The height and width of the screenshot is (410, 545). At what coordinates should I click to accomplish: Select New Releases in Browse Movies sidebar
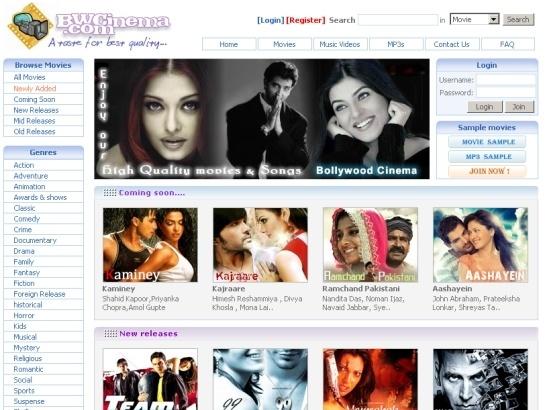pos(36,110)
